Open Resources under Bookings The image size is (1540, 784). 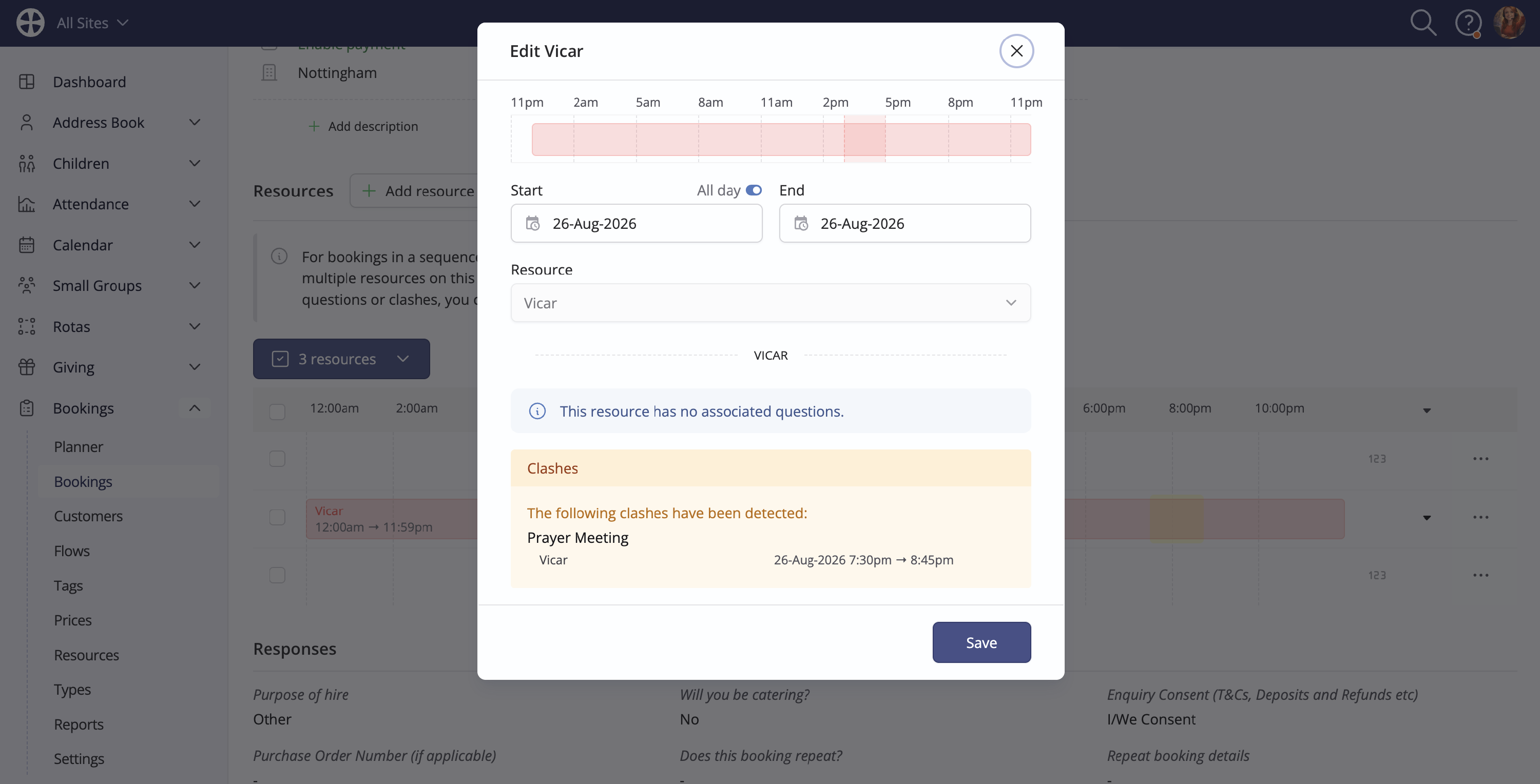(87, 655)
